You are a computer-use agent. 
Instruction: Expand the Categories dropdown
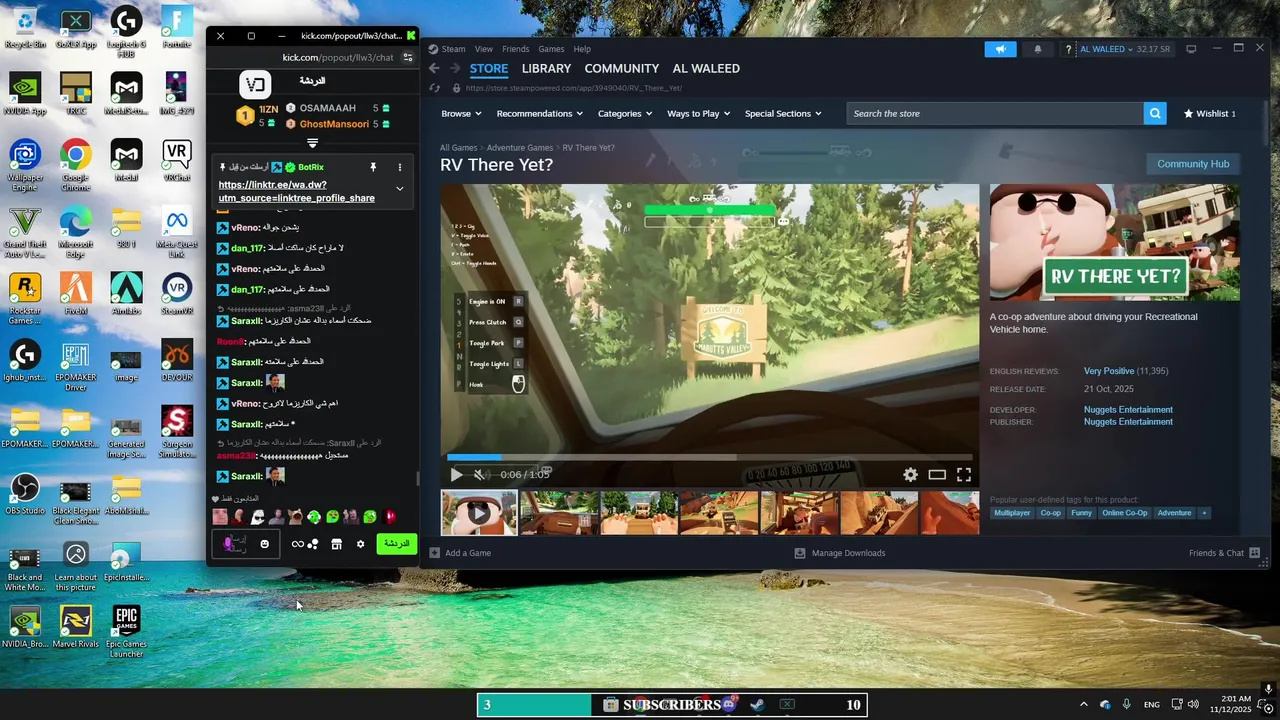(625, 113)
